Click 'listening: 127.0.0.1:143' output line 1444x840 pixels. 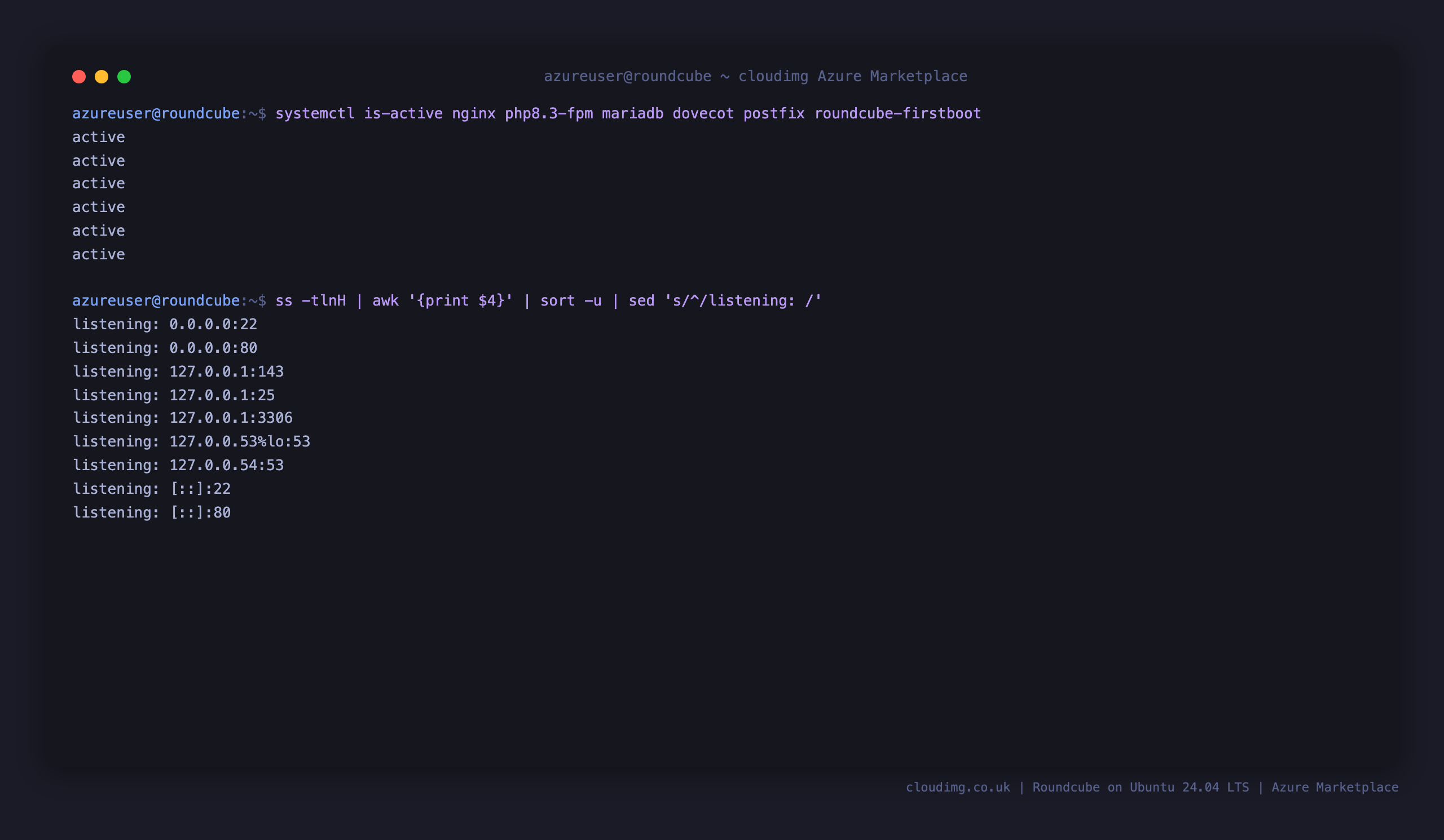(178, 372)
